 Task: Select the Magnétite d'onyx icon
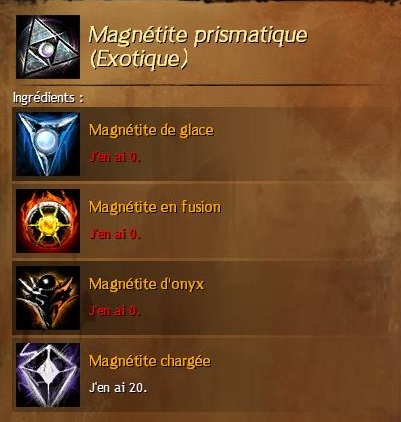coord(48,298)
